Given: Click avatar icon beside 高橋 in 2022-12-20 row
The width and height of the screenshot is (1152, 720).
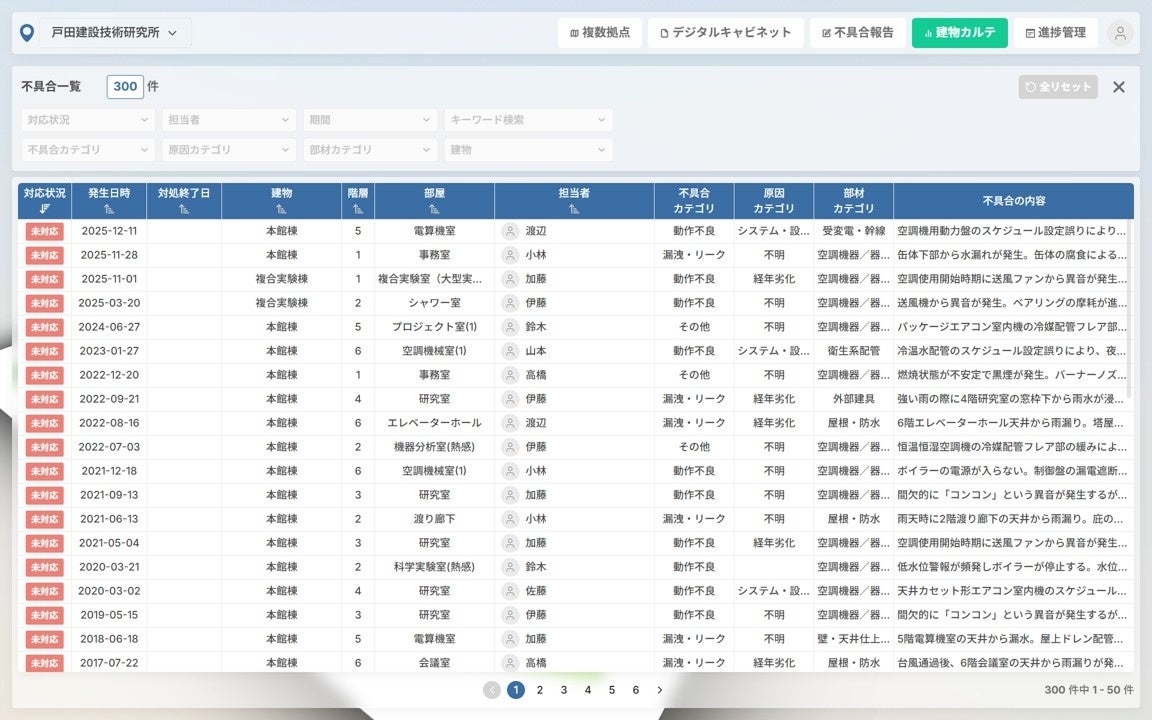Looking at the screenshot, I should click(x=510, y=375).
